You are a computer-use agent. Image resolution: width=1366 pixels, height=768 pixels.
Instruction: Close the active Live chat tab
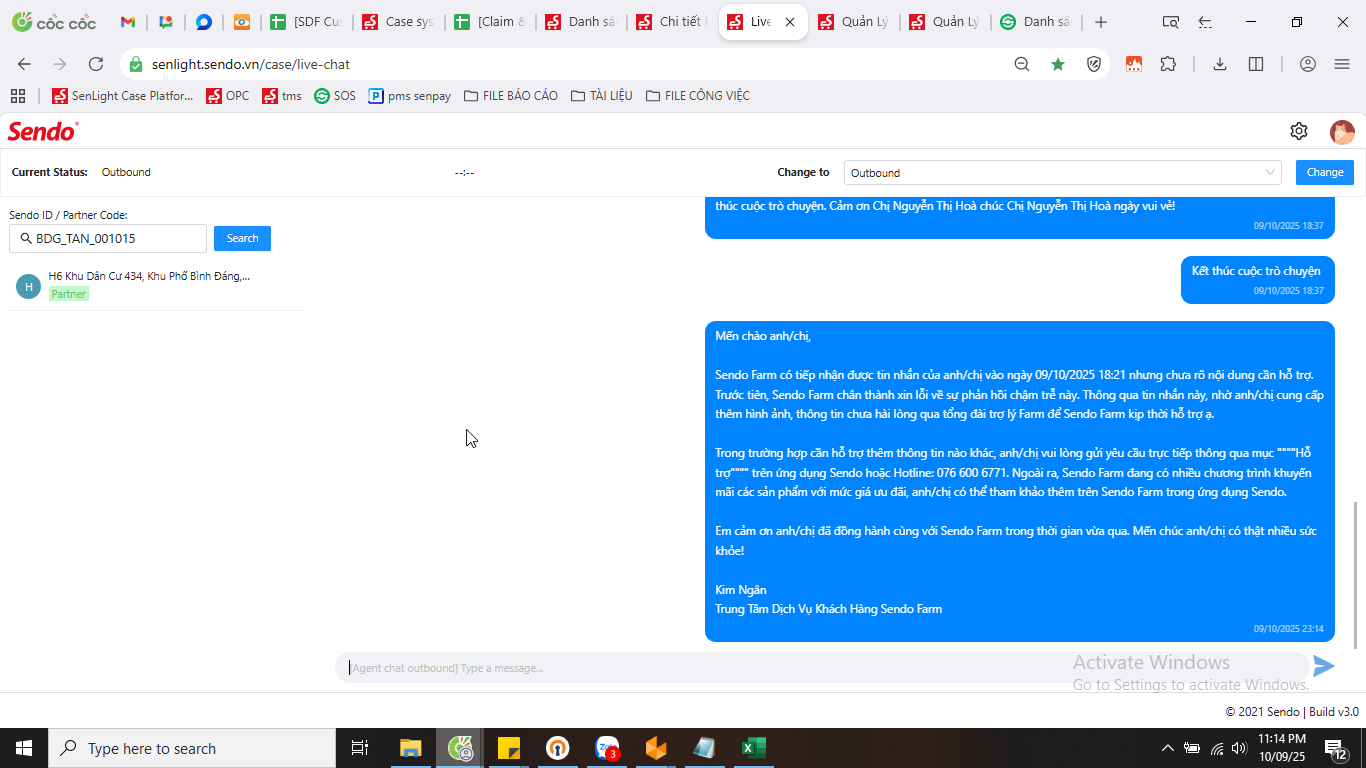pyautogui.click(x=790, y=22)
